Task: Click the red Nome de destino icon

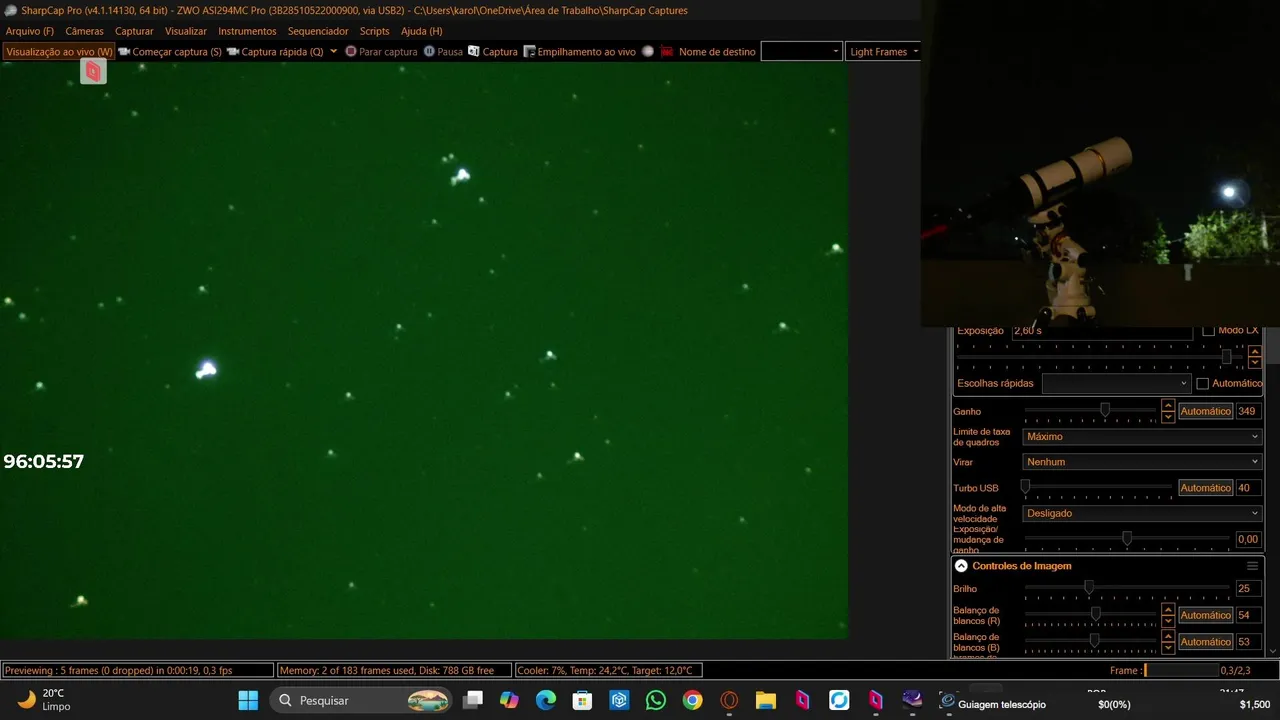Action: click(x=667, y=52)
